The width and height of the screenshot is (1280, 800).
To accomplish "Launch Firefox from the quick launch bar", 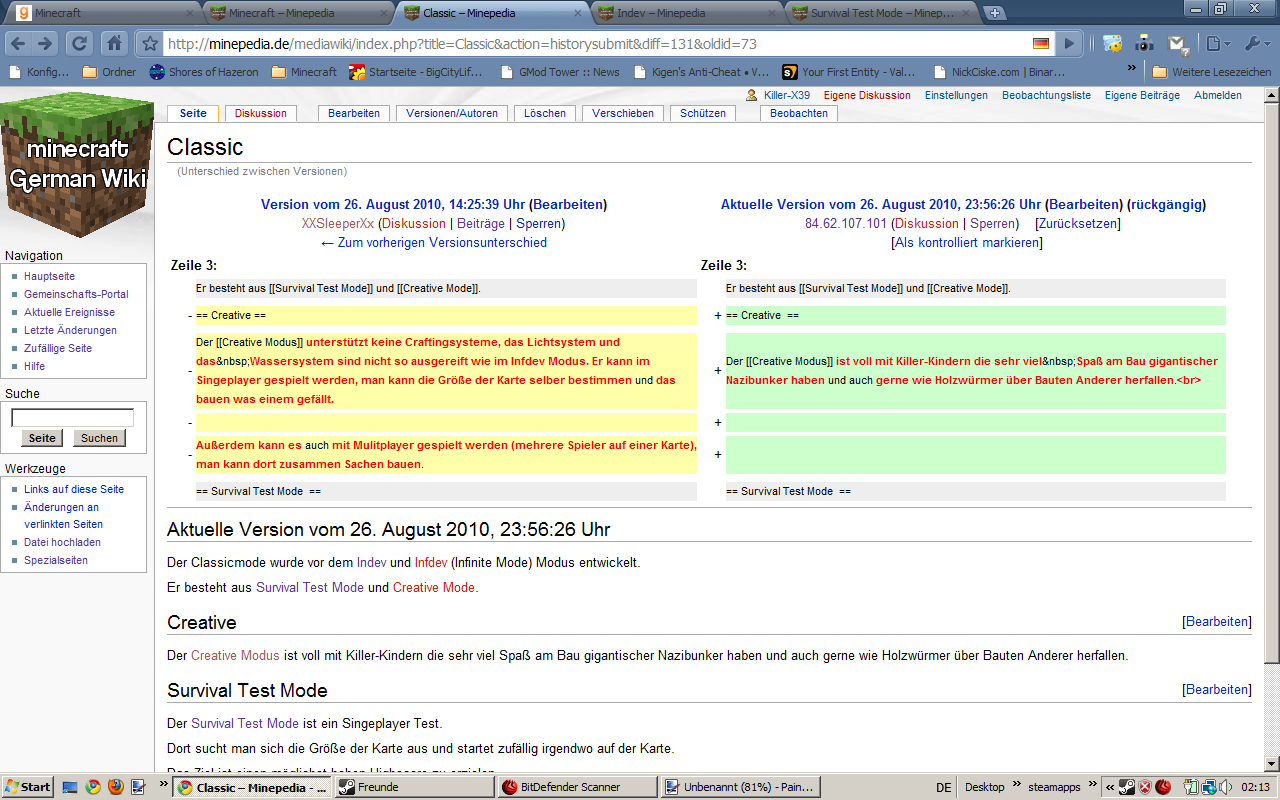I will 115,787.
